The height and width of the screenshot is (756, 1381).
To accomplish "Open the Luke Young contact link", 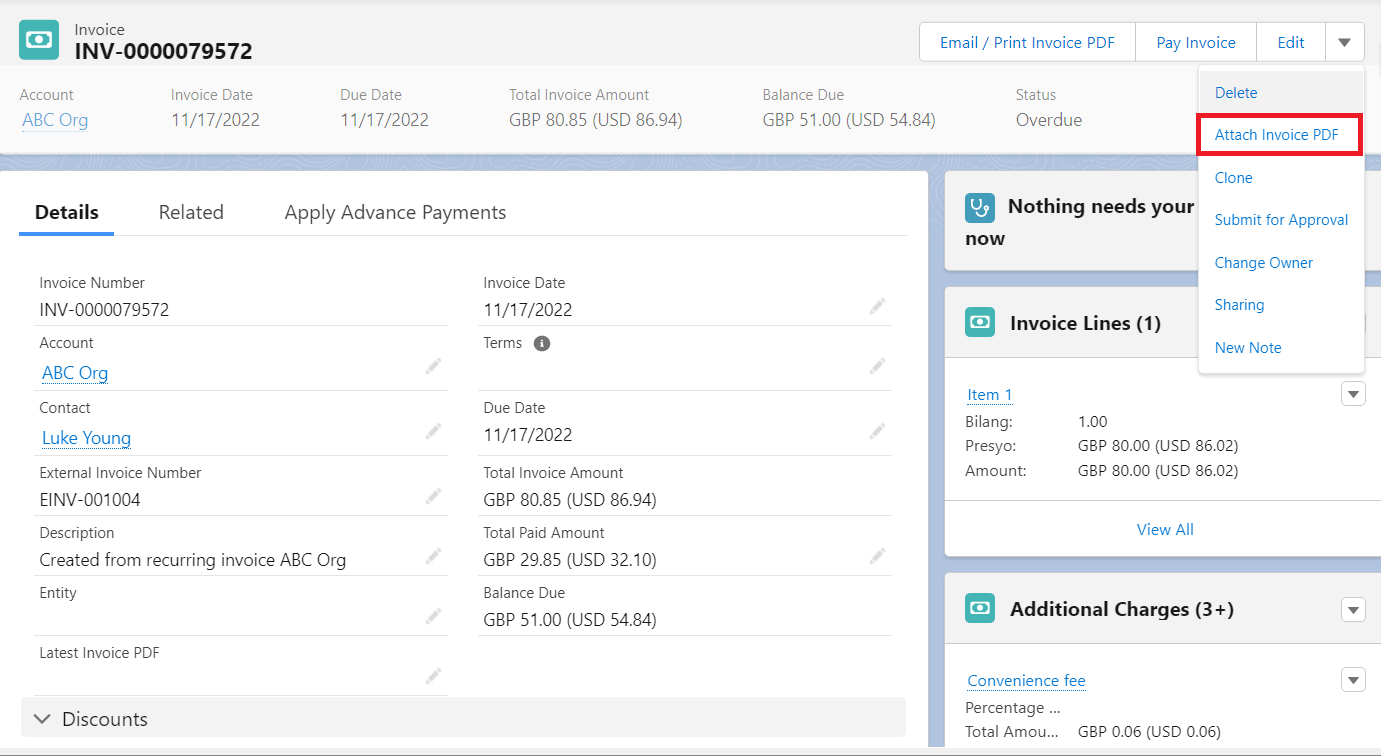I will pyautogui.click(x=86, y=438).
